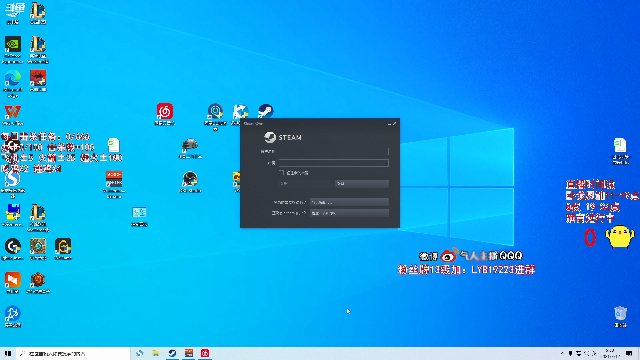Select spreadsheet file near red overlay text

113,145
